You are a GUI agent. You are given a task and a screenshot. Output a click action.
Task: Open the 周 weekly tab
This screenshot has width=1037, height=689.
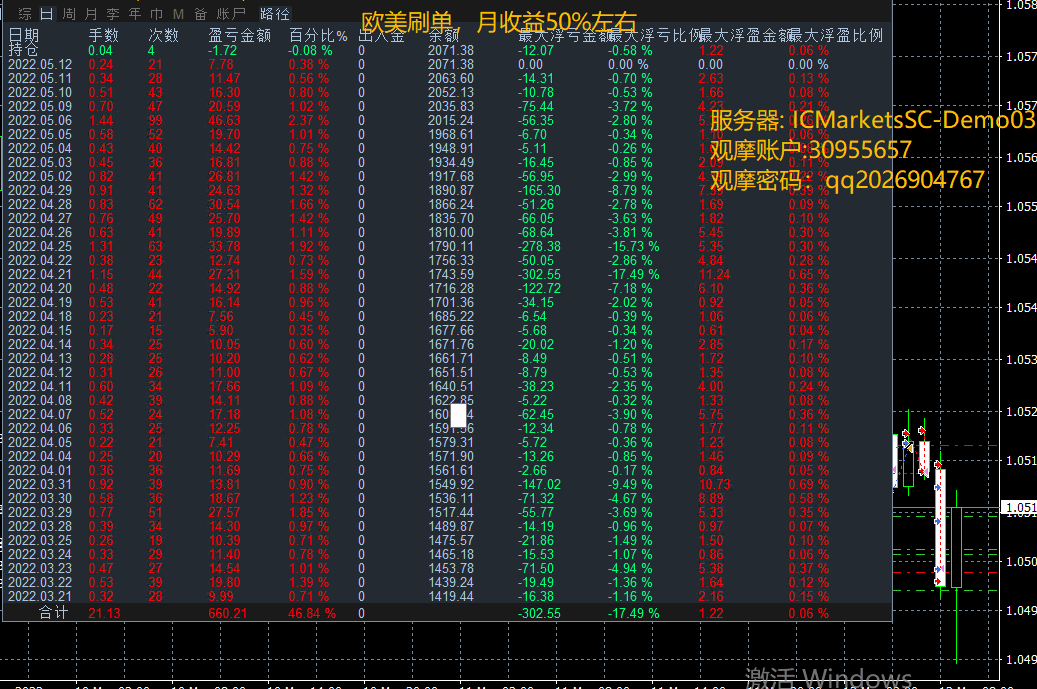pos(69,14)
